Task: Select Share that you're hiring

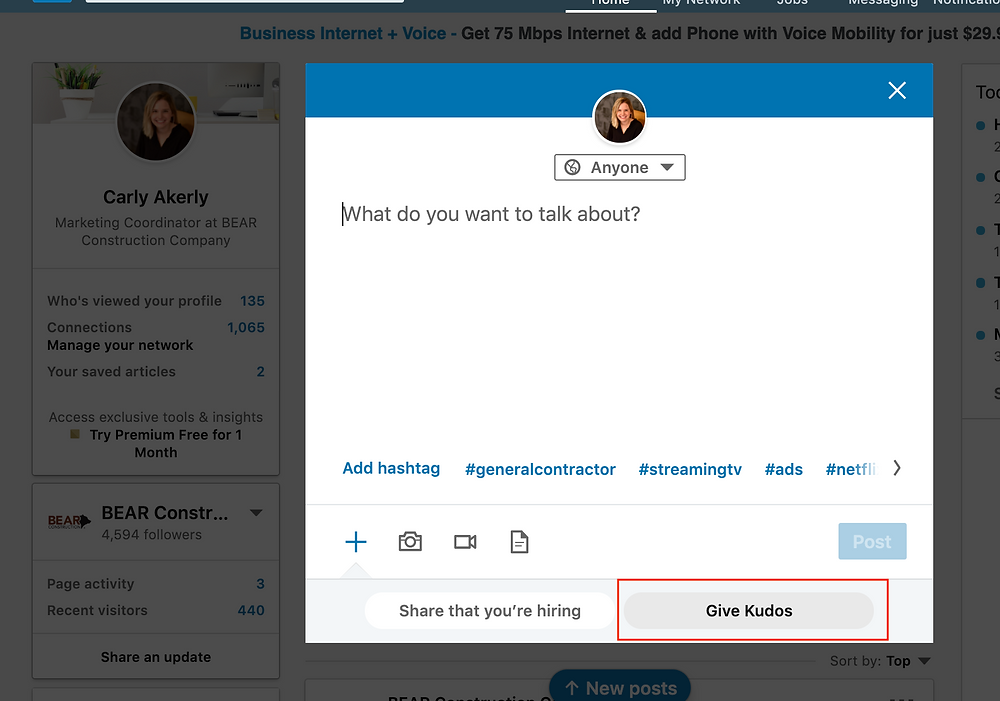Action: [x=489, y=611]
